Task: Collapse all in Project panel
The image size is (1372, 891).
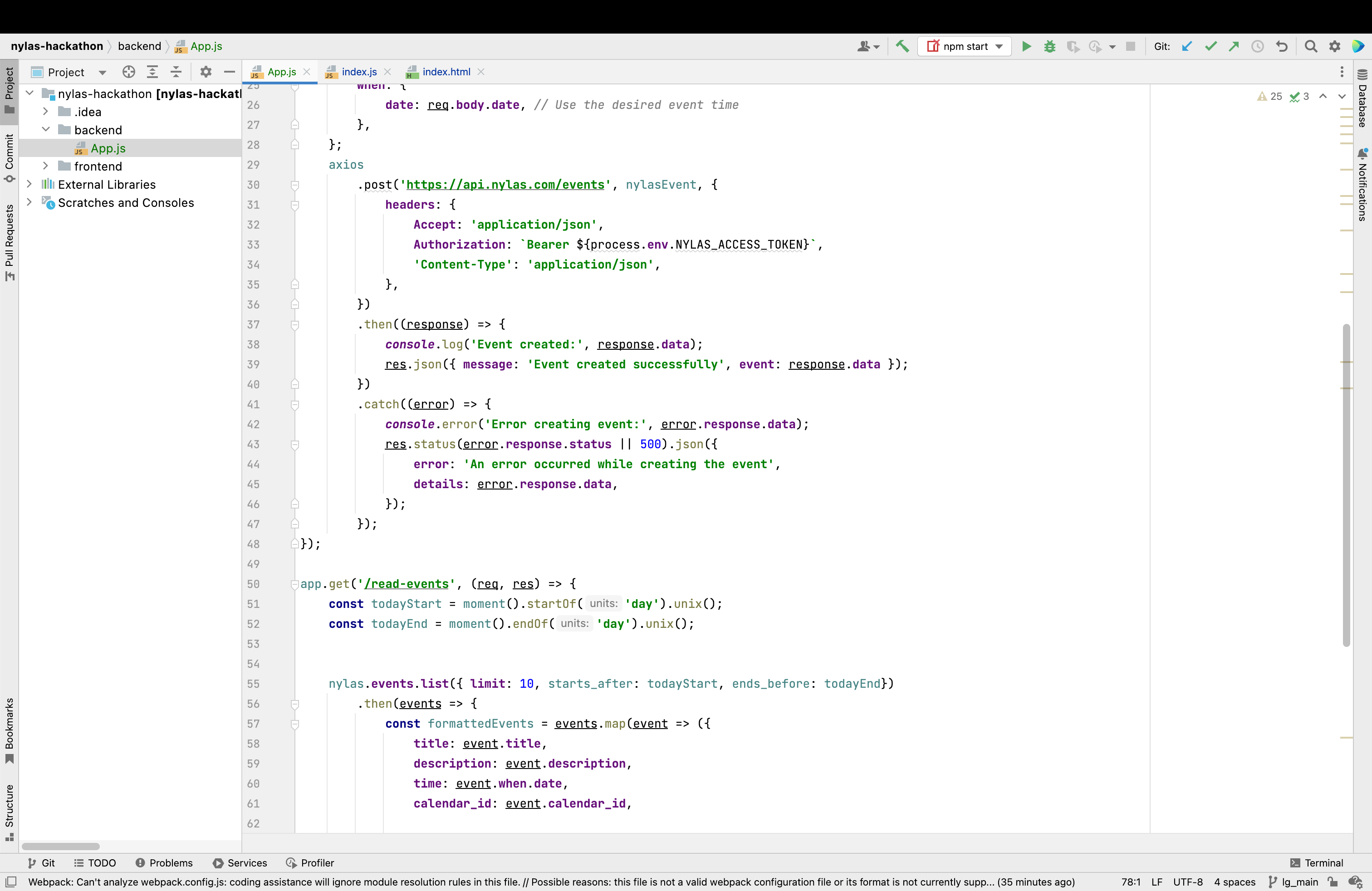Action: 176,72
